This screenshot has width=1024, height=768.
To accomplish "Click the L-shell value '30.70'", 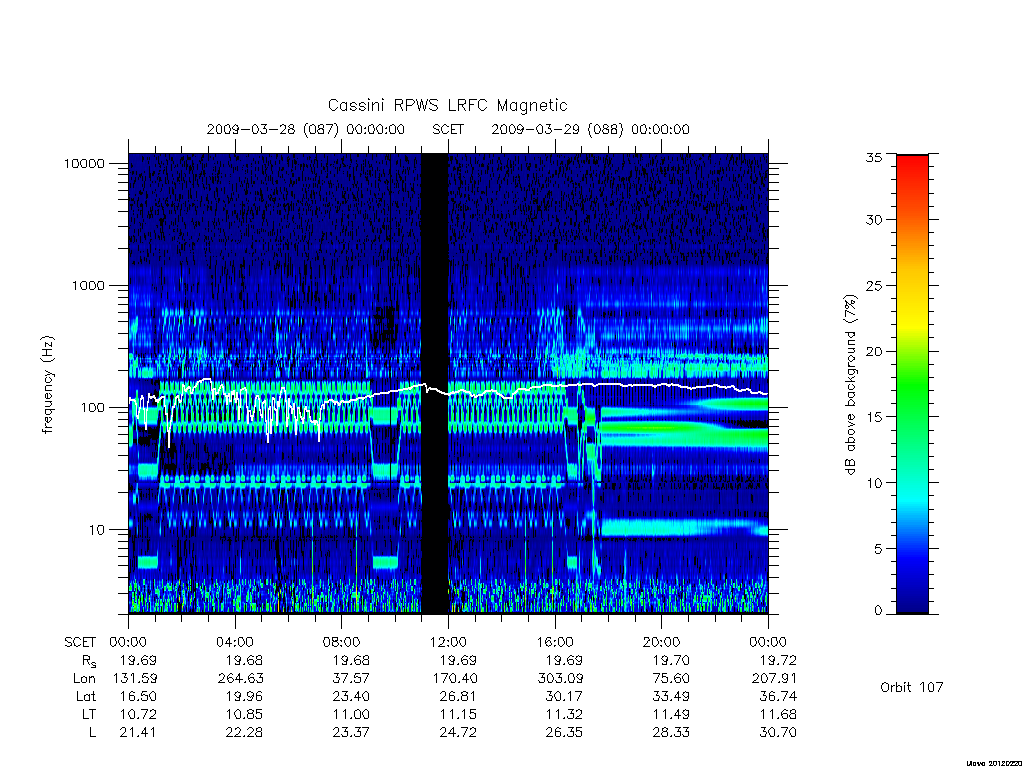I will 778,733.
